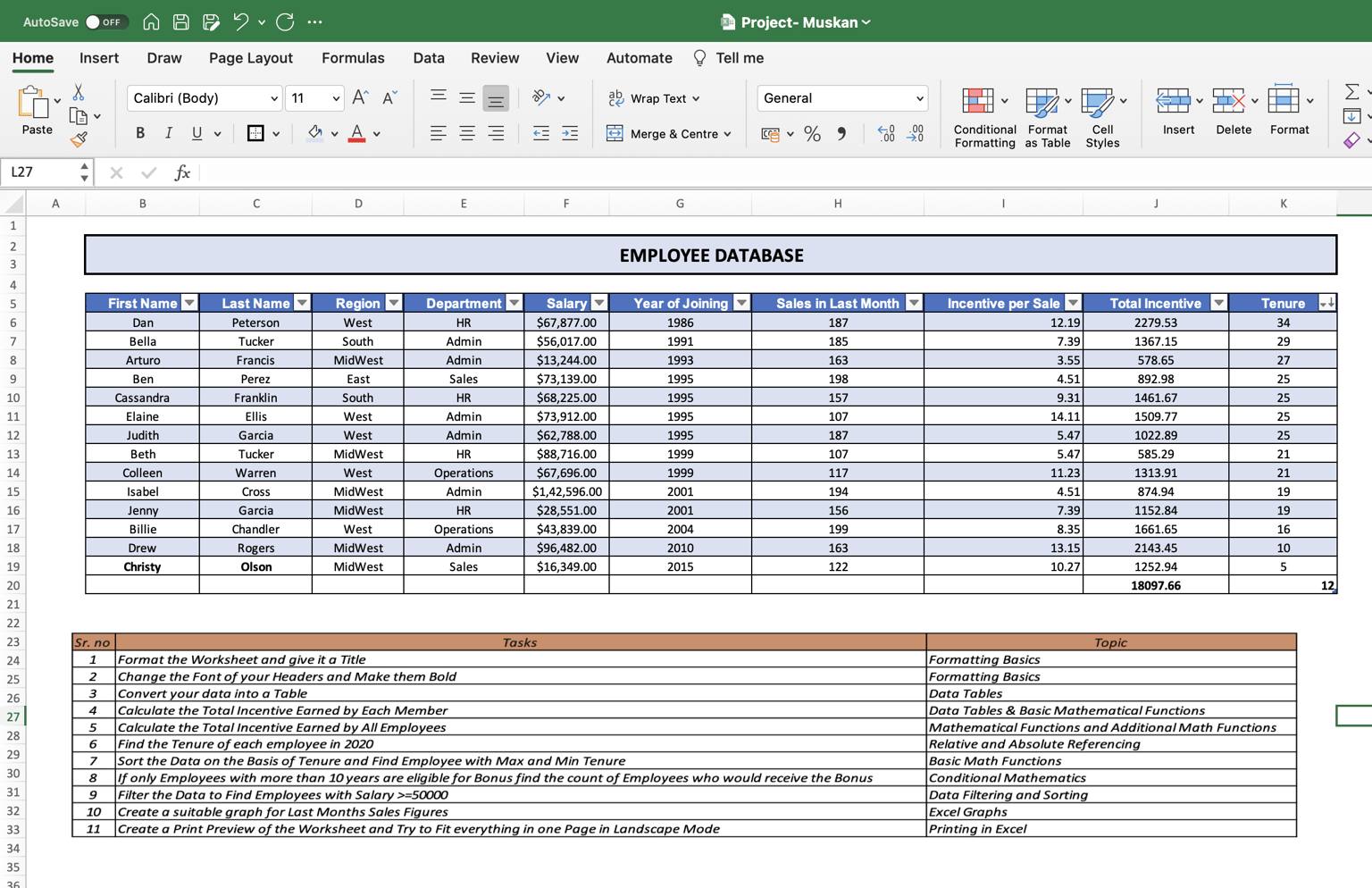Click the Insert Function fx icon

coord(182,172)
